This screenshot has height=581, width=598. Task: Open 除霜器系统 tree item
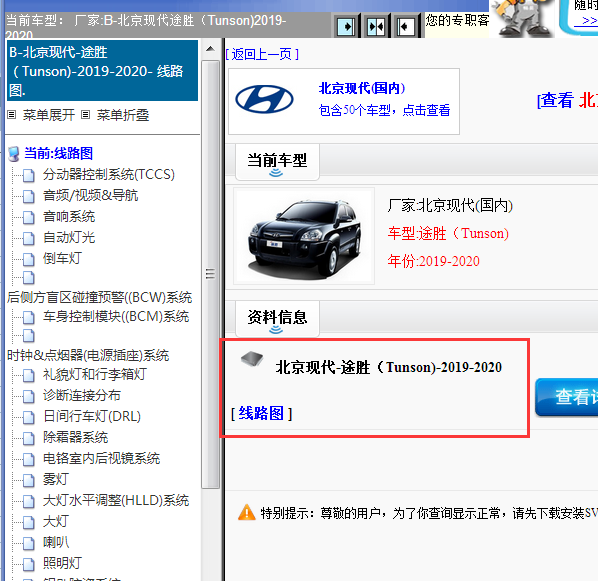76,437
